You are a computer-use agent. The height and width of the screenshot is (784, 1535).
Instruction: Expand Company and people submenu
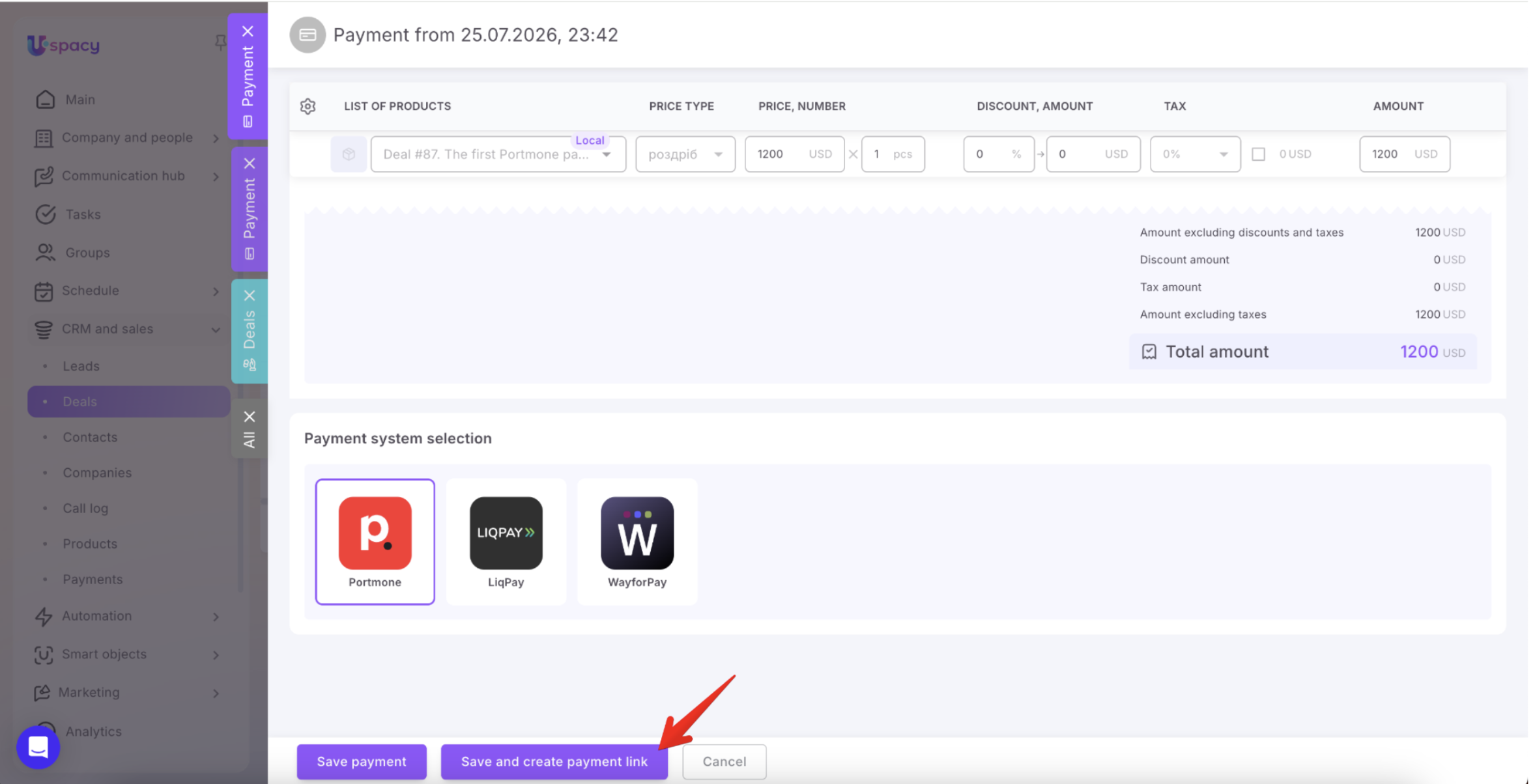point(216,138)
